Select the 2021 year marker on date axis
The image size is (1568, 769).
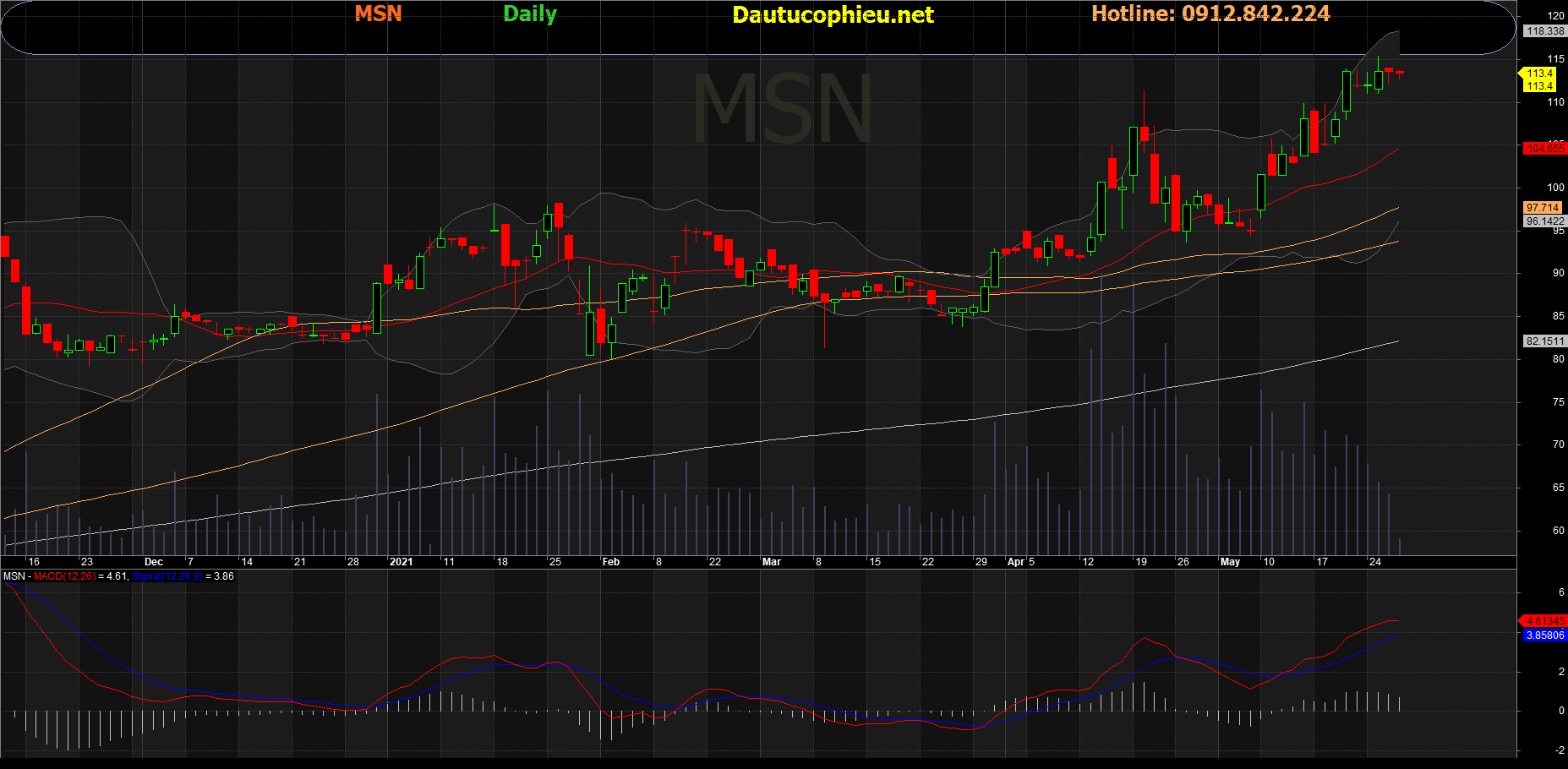401,562
